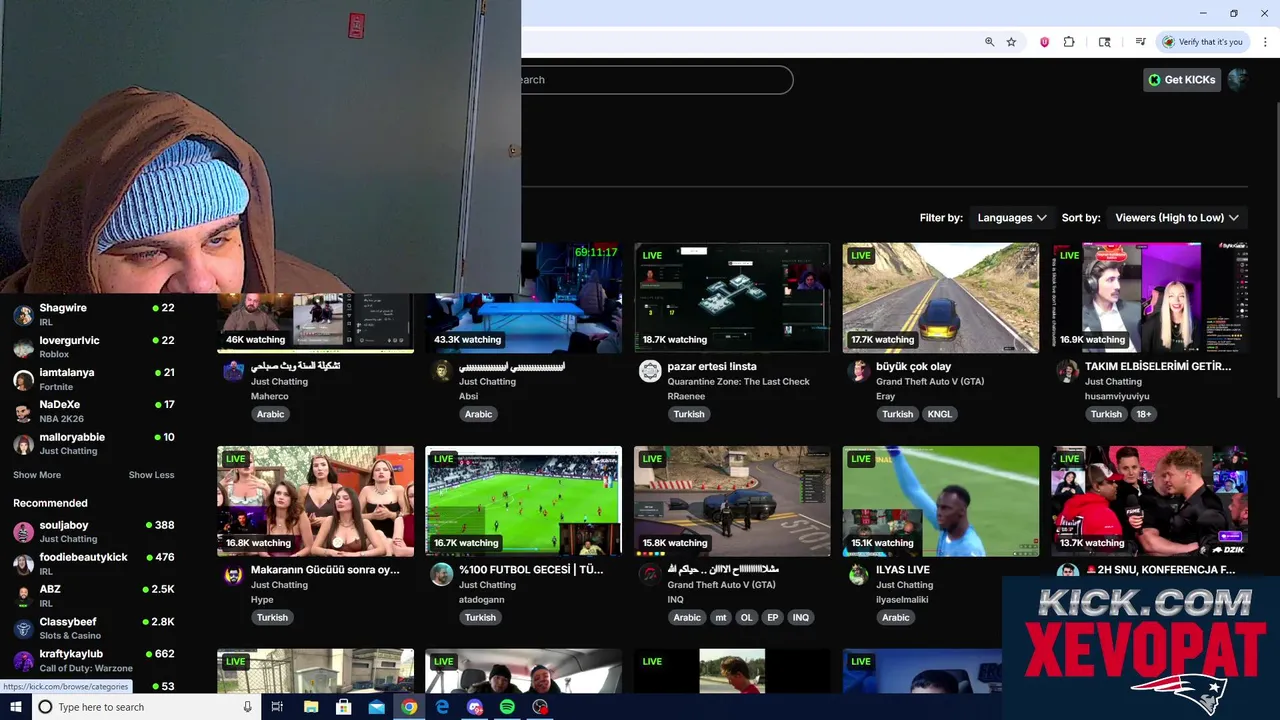Open recommended channel foodiebeautykick

point(94,564)
